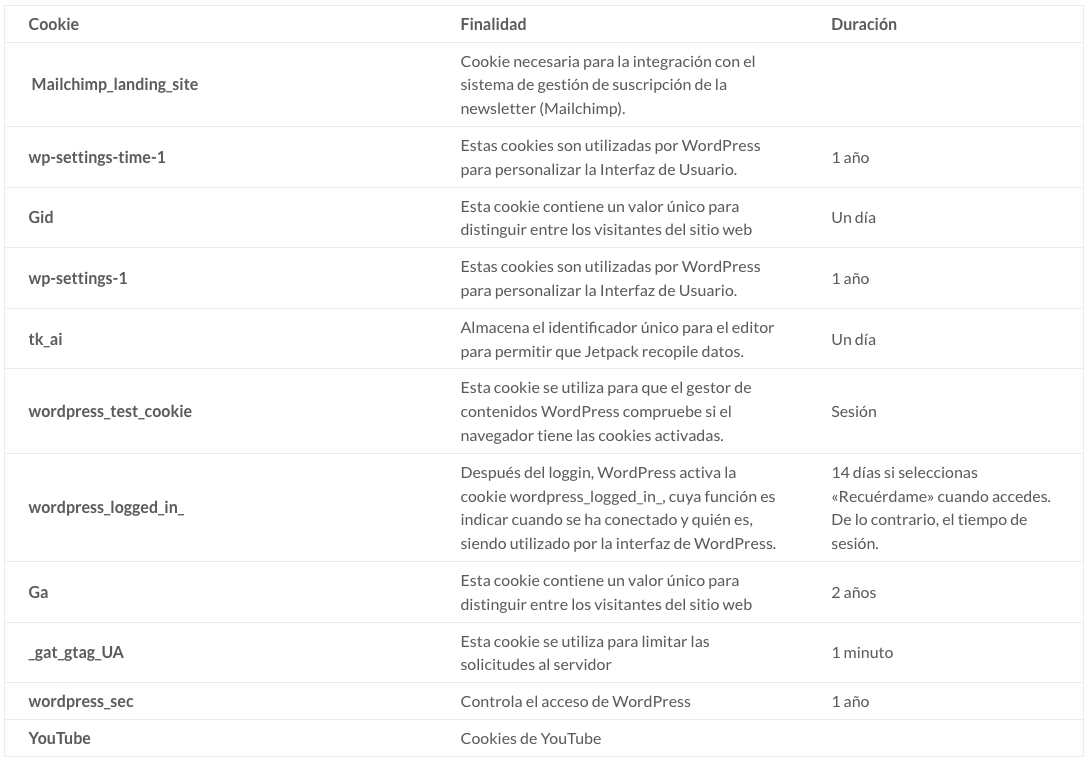Click the Cookie column header
This screenshot has width=1090, height=761.
click(54, 24)
